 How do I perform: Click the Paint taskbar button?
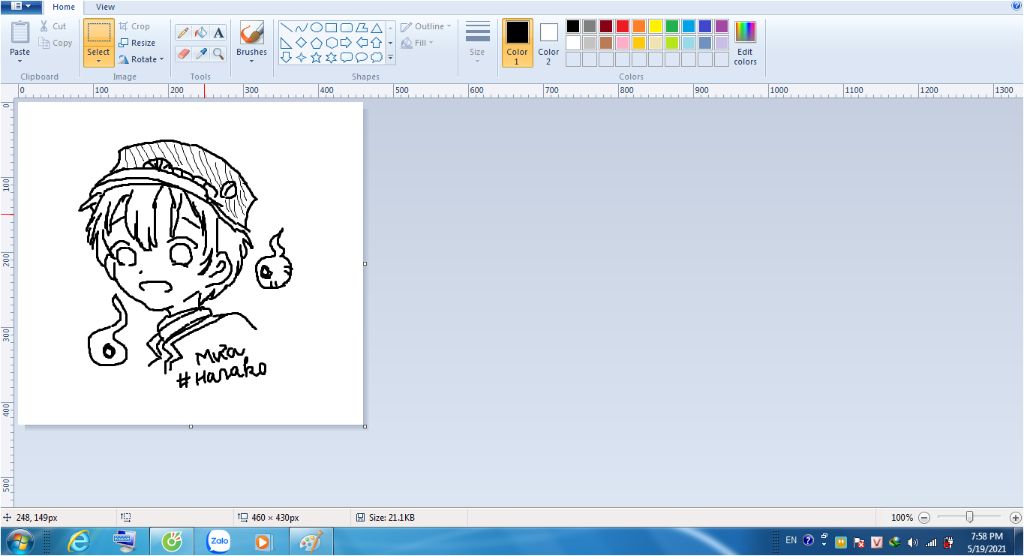[311, 542]
